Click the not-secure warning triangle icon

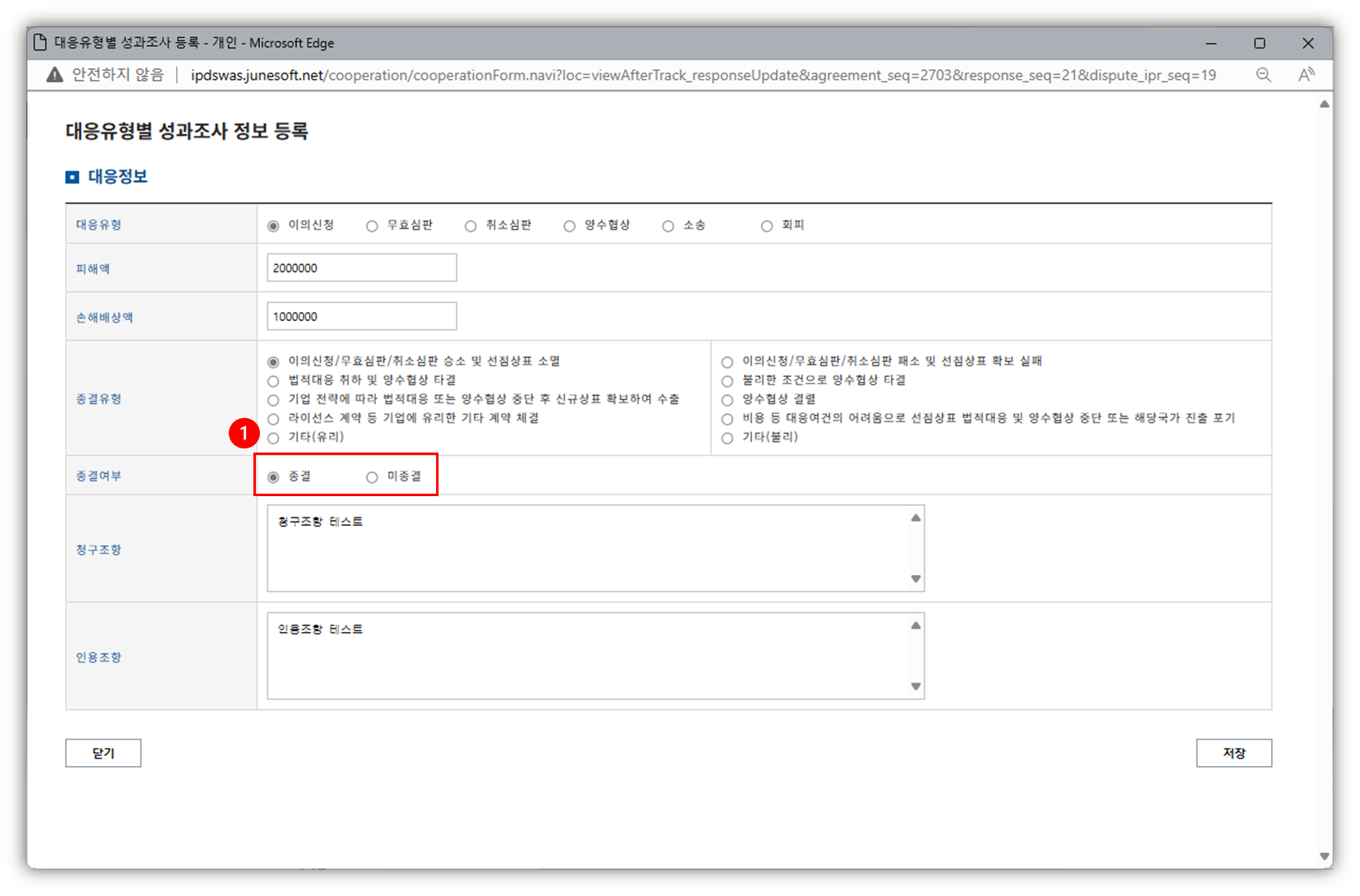point(54,75)
